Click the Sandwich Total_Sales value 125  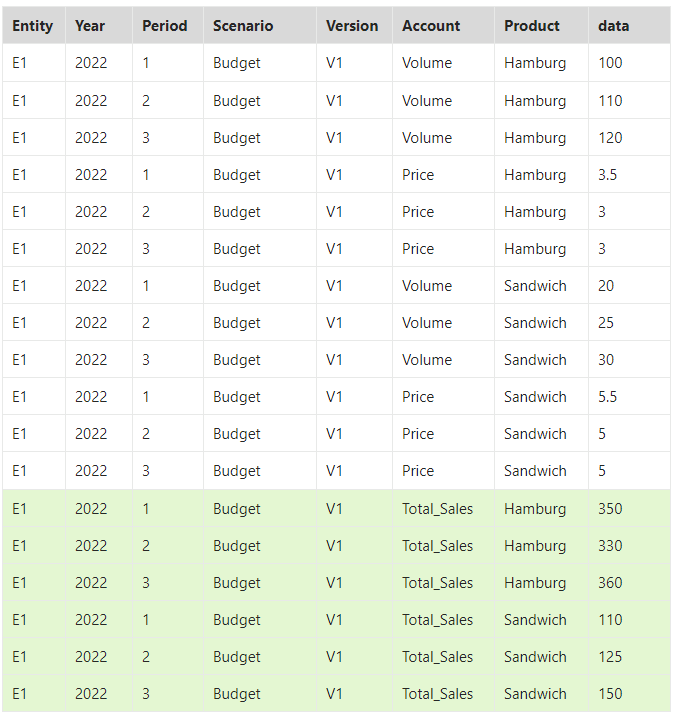point(610,657)
